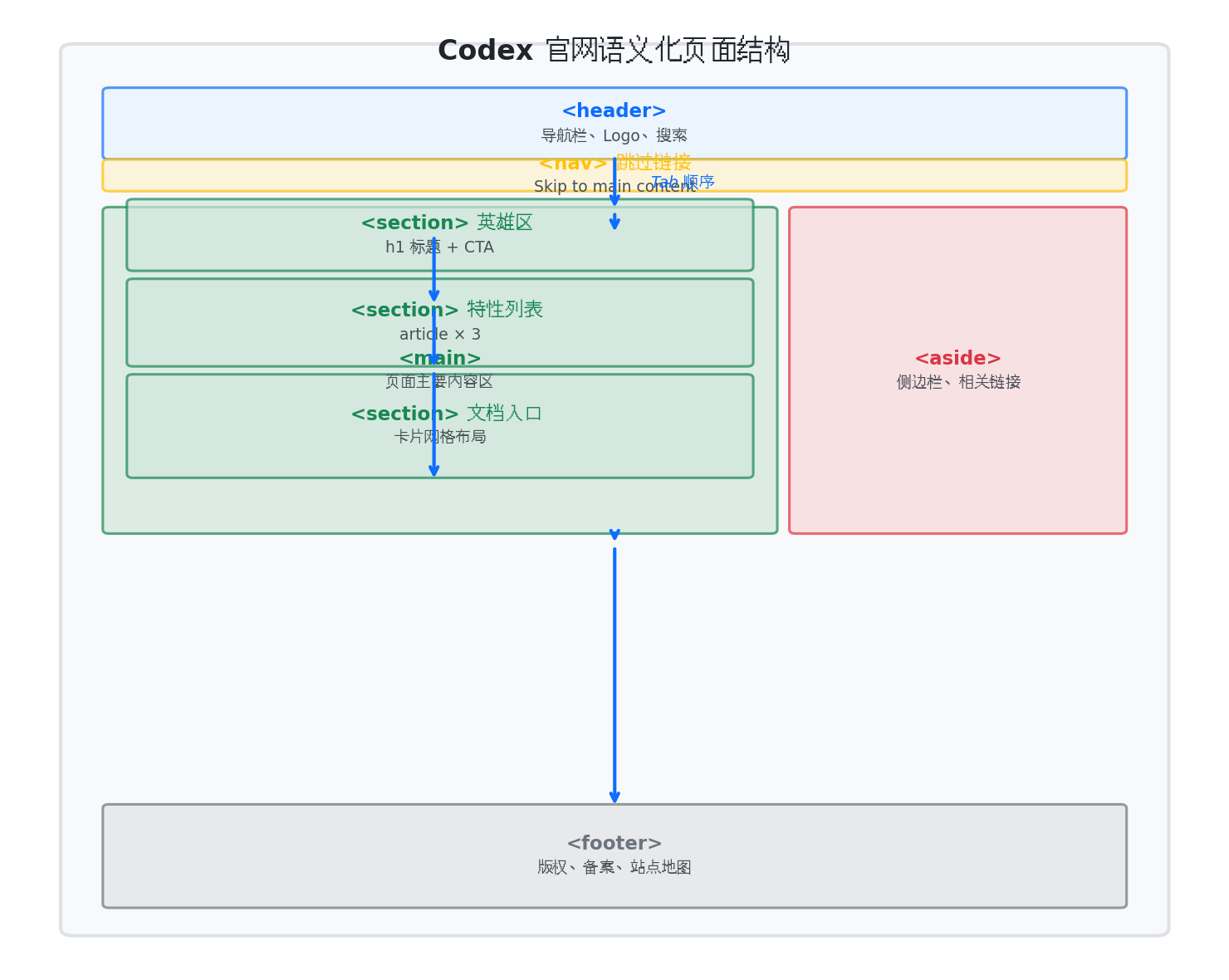The width and height of the screenshot is (1229, 980).
Task: Click the <footer> label
Action: tap(614, 844)
